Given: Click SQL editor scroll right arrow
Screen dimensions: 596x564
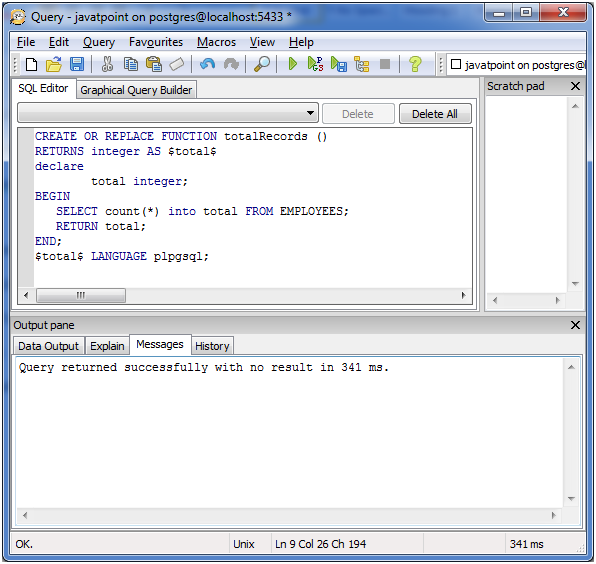Looking at the screenshot, I should click(x=463, y=295).
